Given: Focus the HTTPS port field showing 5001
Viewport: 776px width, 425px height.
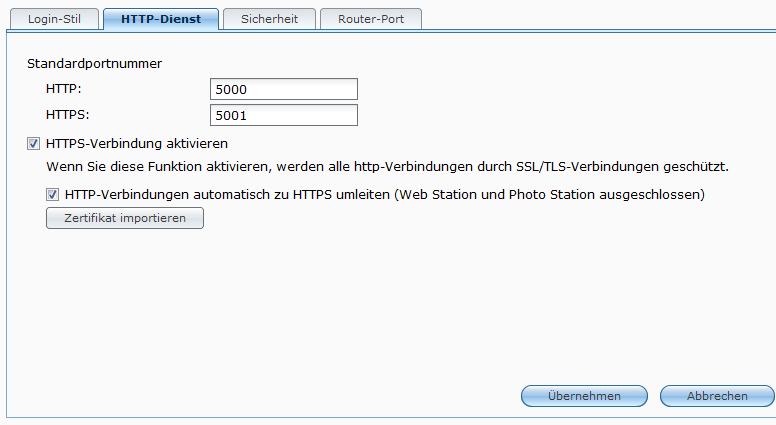Looking at the screenshot, I should (284, 116).
